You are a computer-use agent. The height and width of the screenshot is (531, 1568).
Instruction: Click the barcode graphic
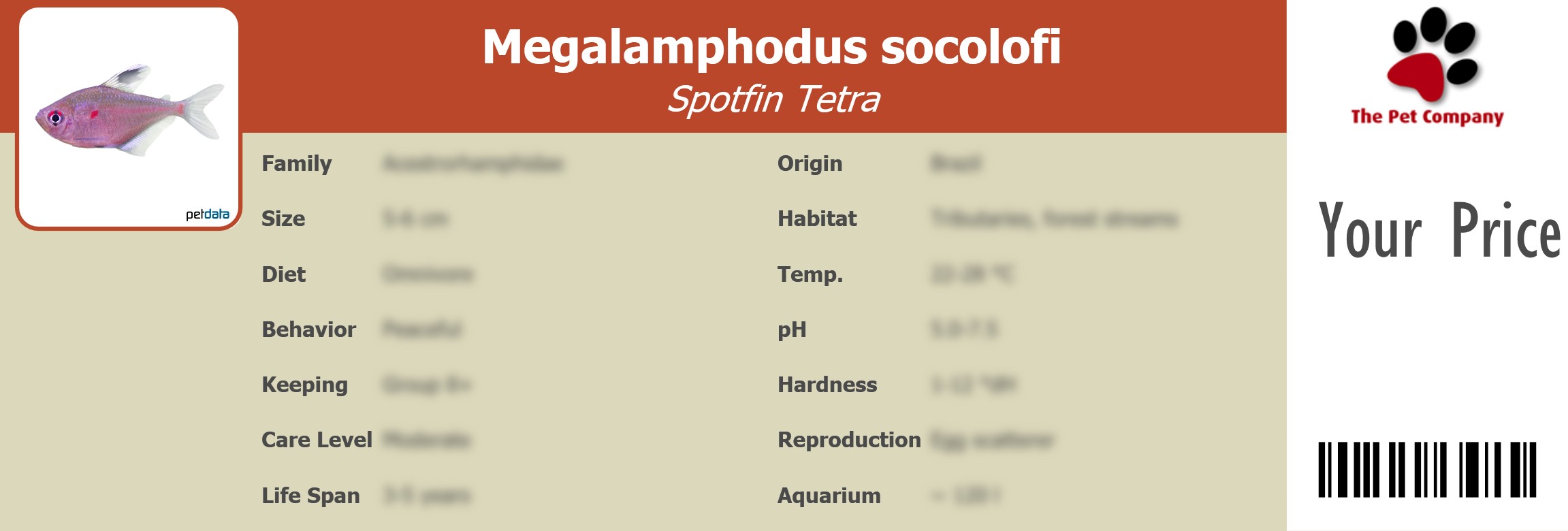coord(1427,470)
